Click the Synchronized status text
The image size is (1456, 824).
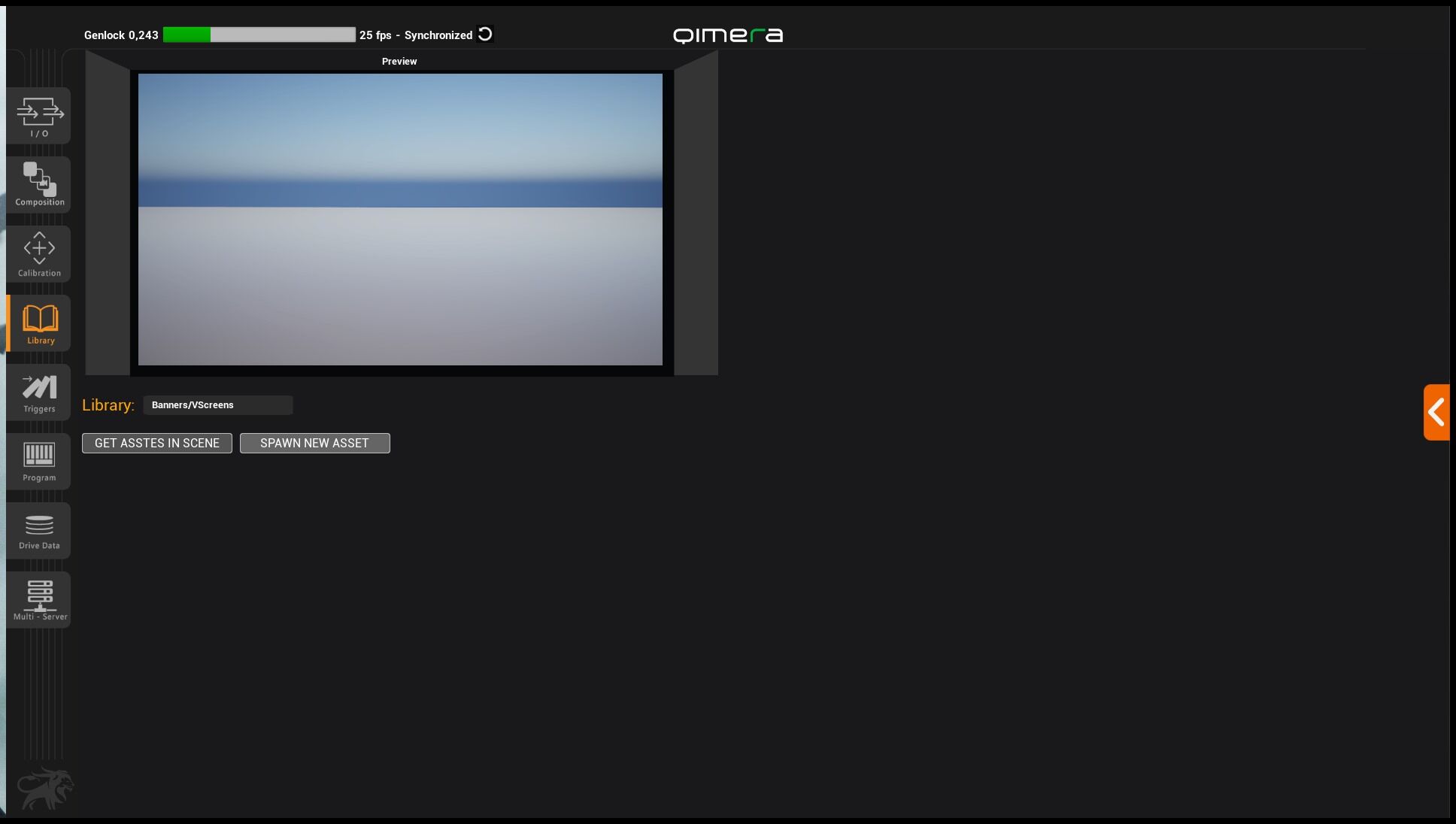click(438, 35)
